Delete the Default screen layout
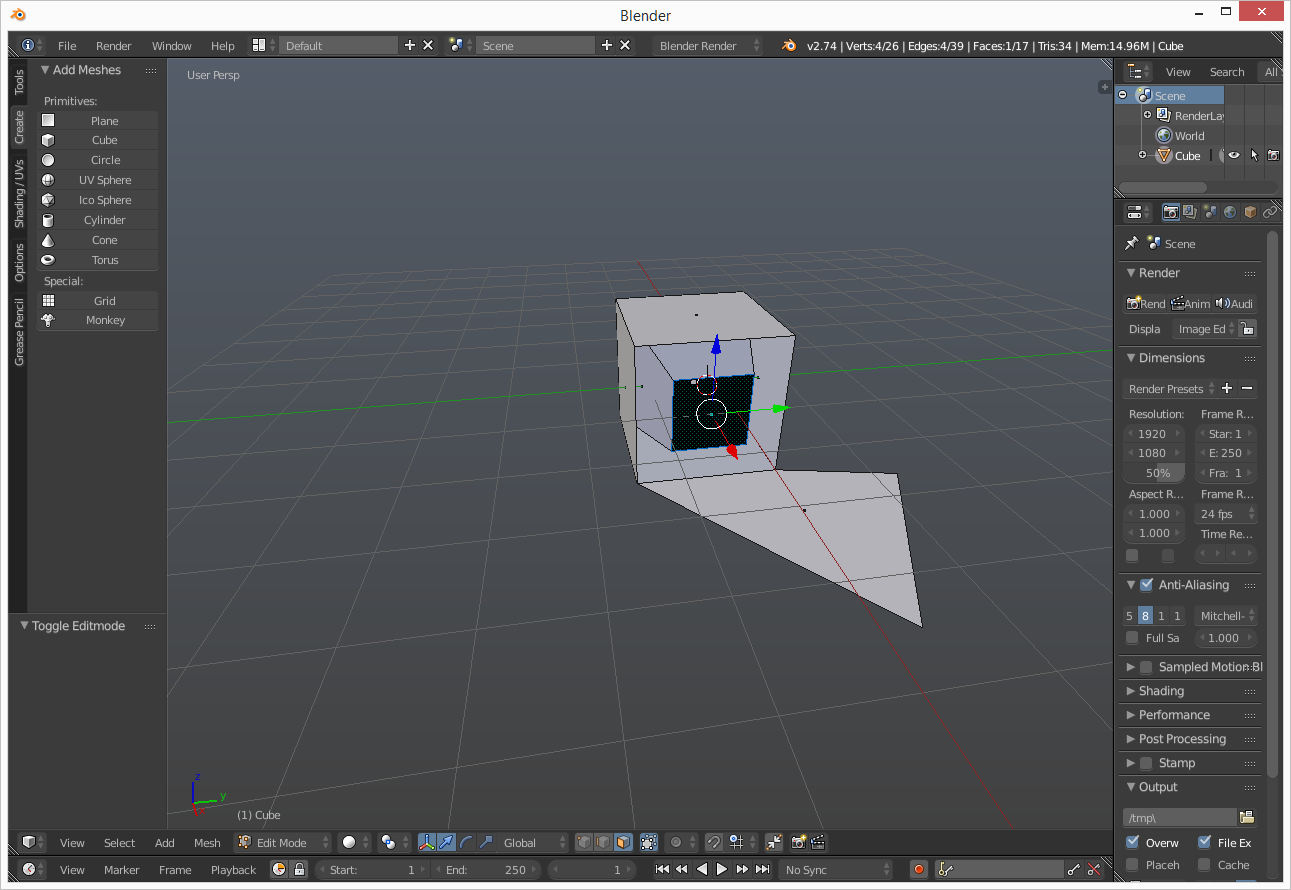The width and height of the screenshot is (1291, 890). [428, 45]
